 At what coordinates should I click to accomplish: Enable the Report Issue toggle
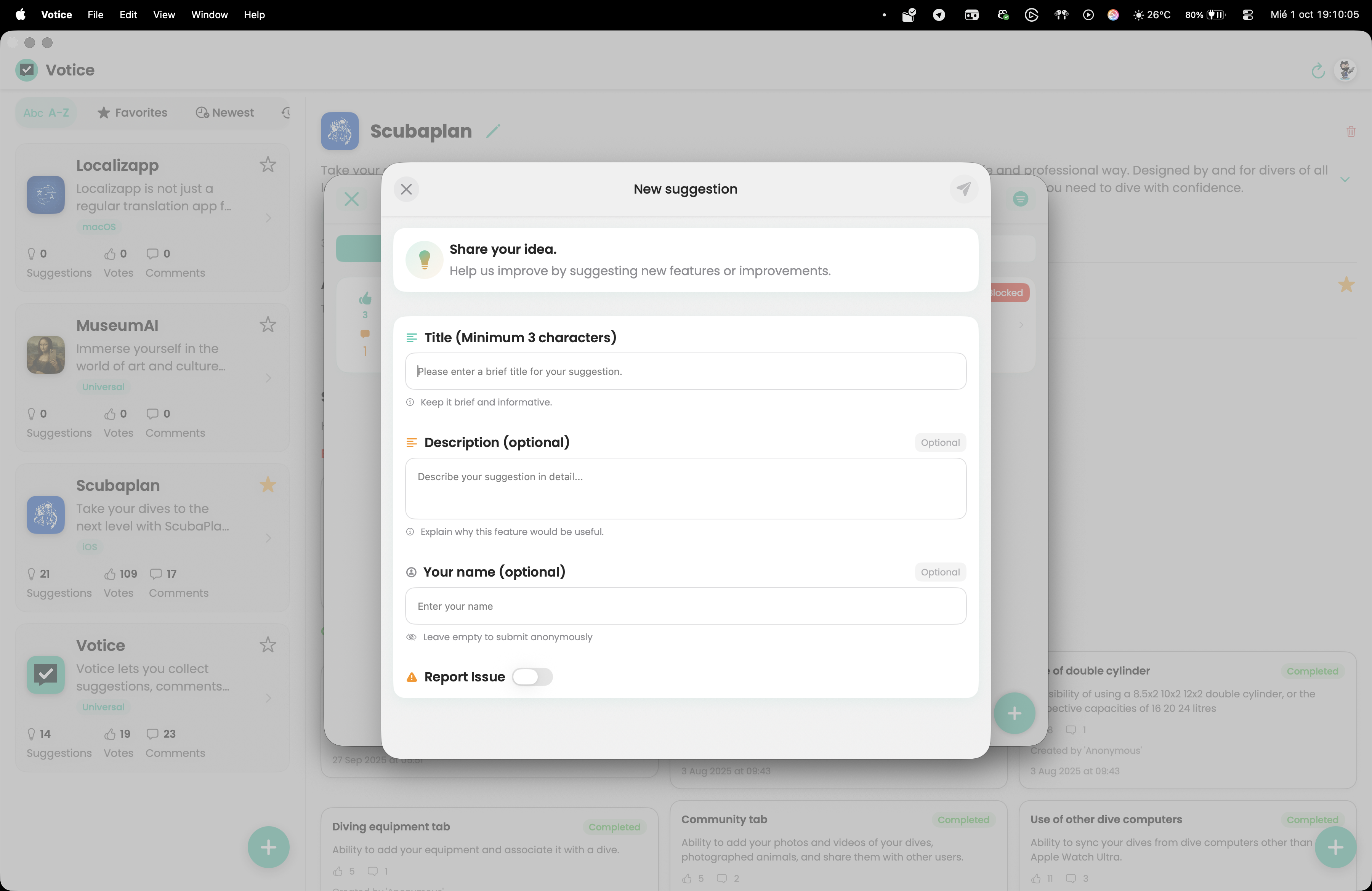(532, 676)
